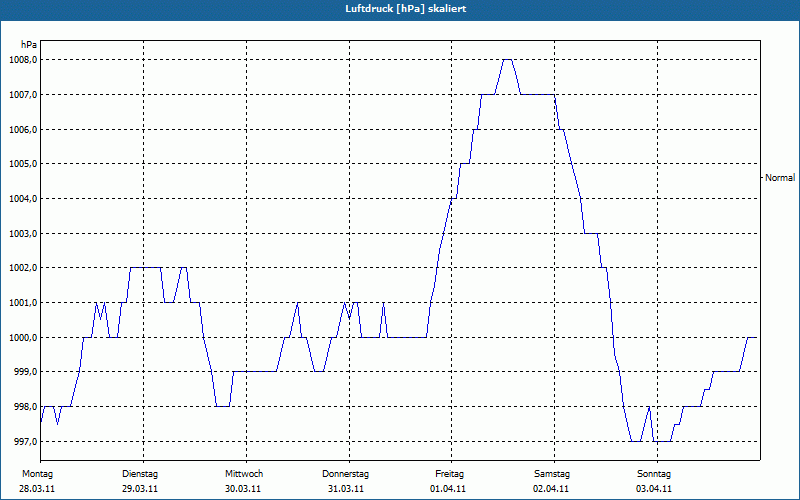800x500 pixels.
Task: Click the 997,0 axis value
Action: pos(24,441)
